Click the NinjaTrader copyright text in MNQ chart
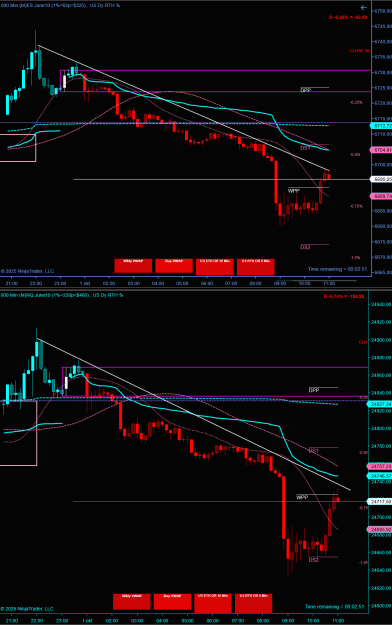Viewport: 392px width, 625px height. 27,609
